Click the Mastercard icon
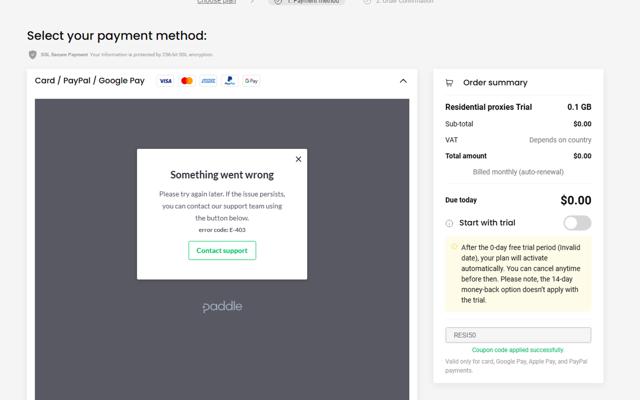 pyautogui.click(x=187, y=81)
